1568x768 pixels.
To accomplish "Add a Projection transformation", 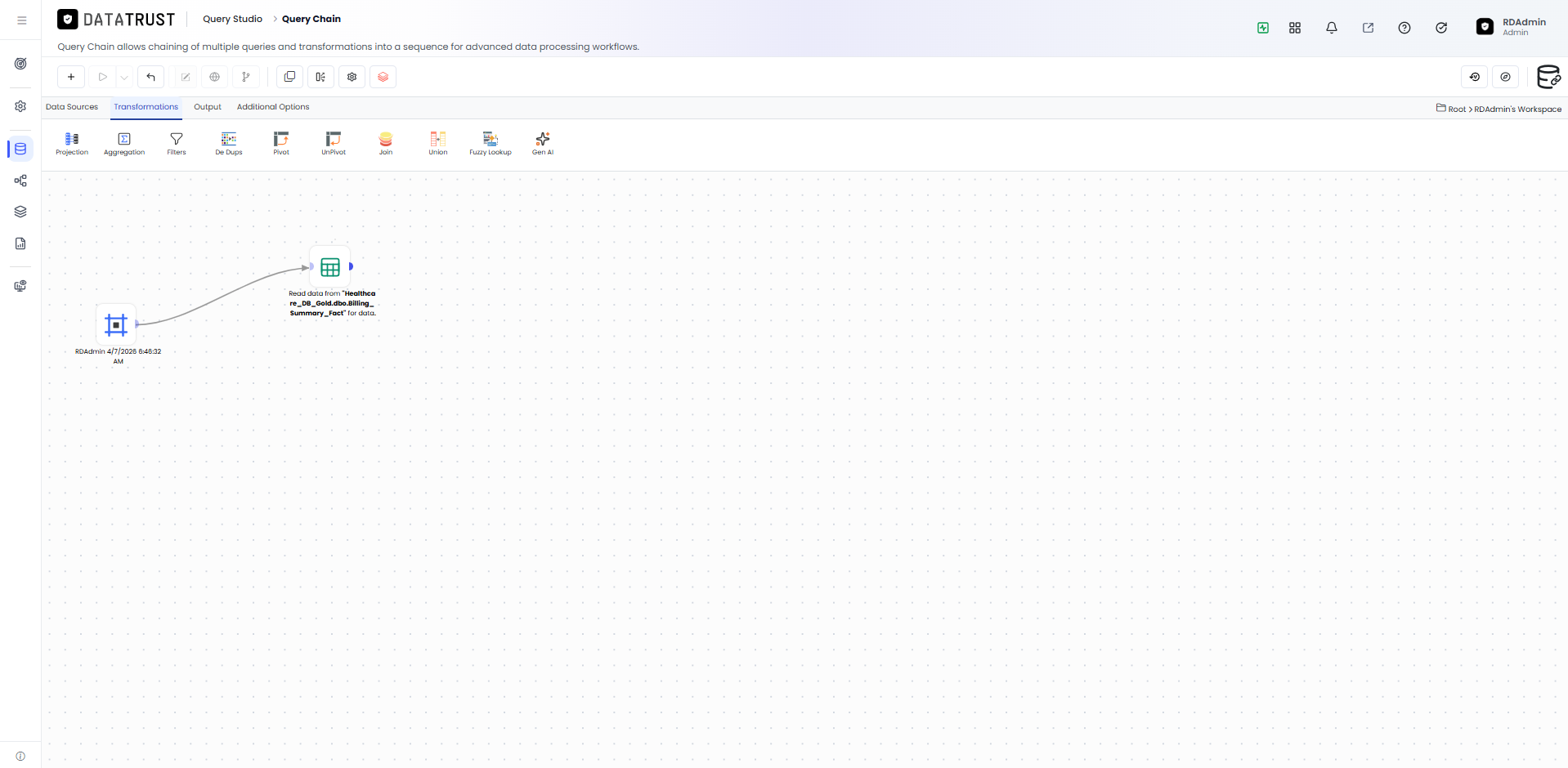I will point(72,143).
